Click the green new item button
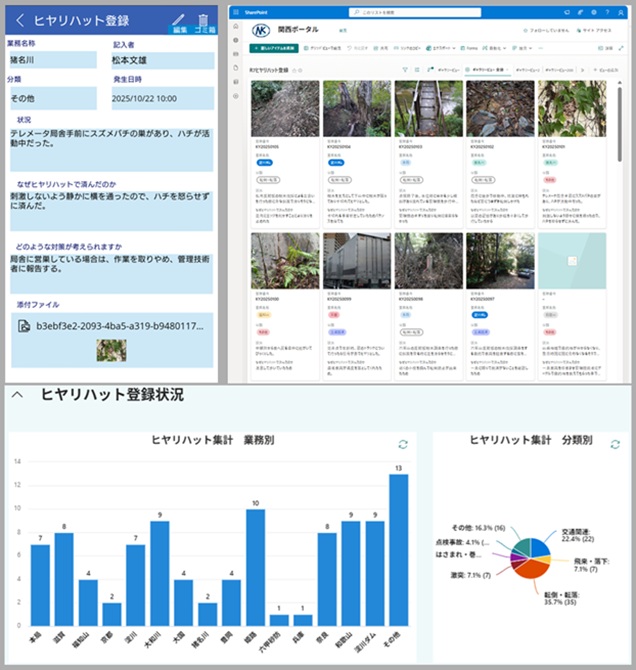Image resolution: width=636 pixels, height=670 pixels. point(272,48)
